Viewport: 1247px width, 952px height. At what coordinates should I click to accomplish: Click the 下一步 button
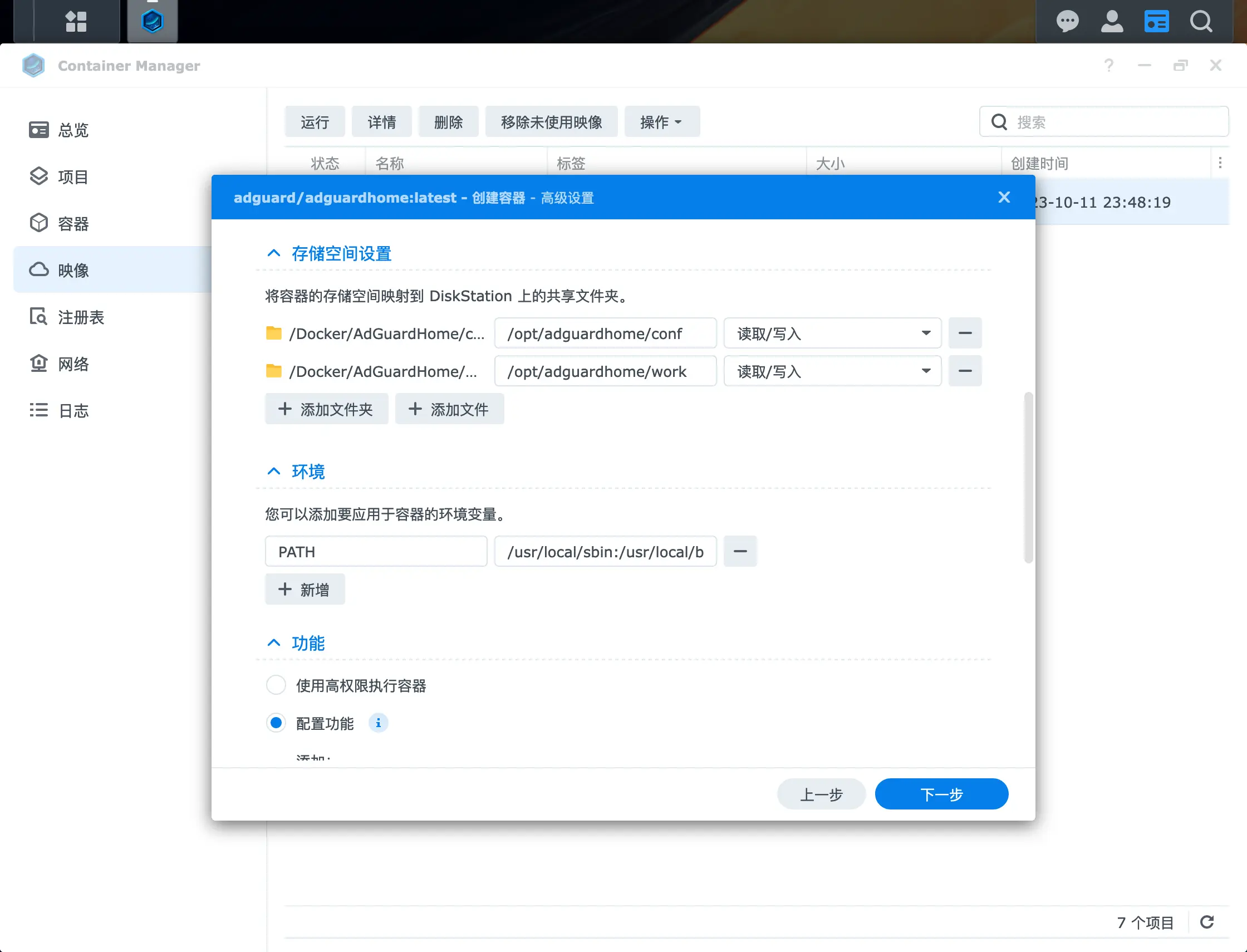tap(941, 794)
